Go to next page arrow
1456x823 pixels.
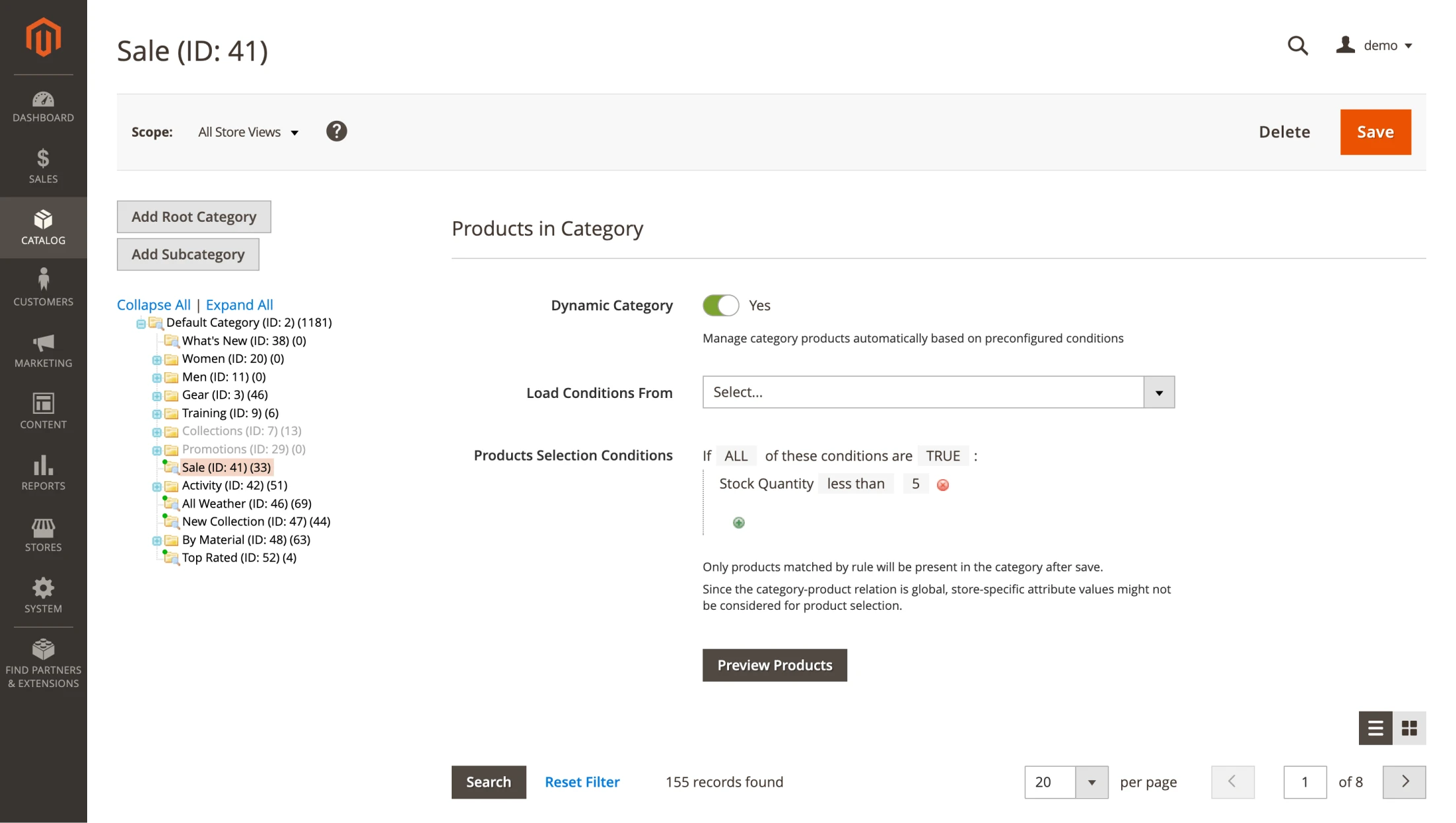[1404, 782]
